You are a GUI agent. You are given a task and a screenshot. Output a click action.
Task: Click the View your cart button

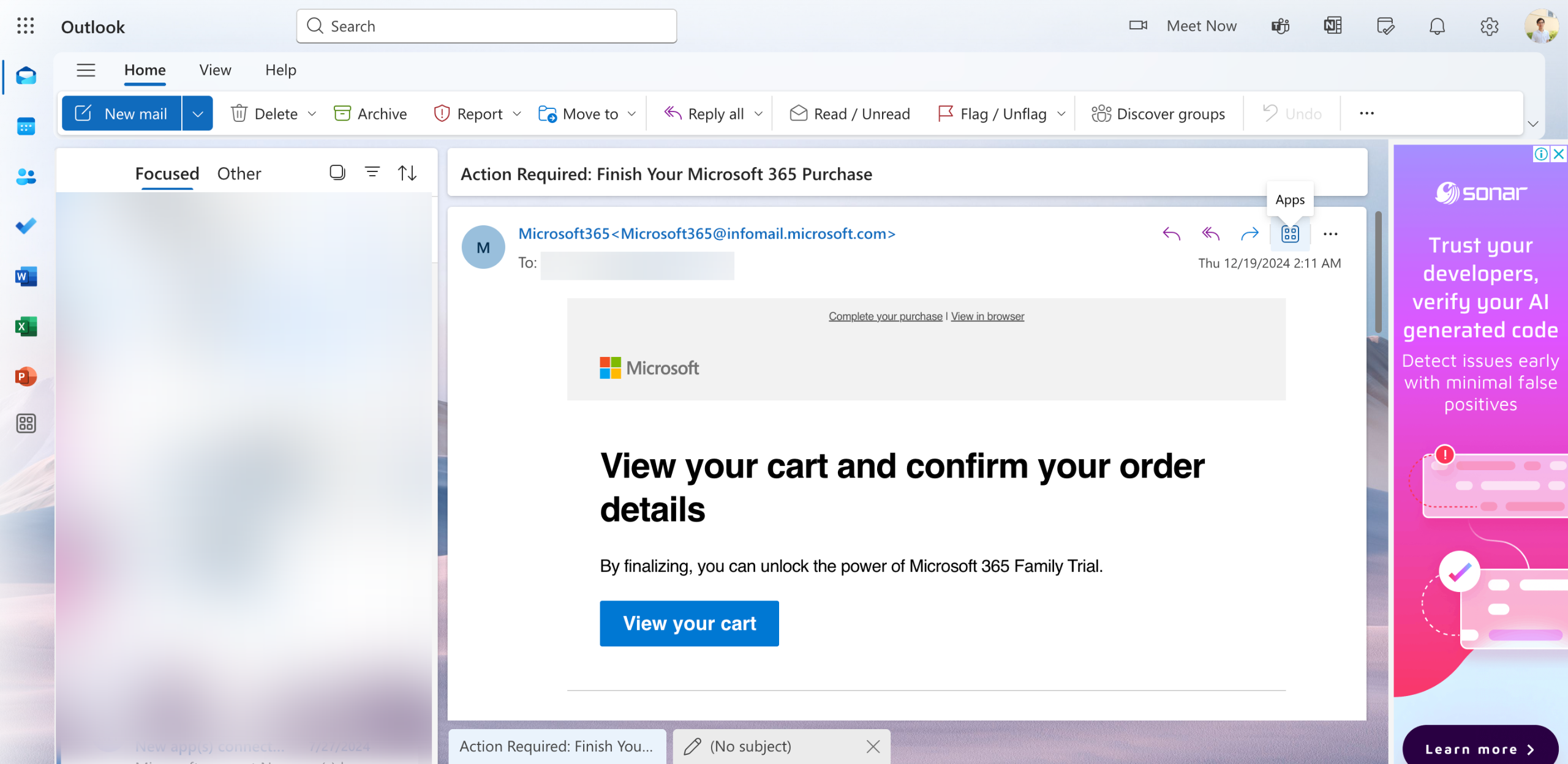689,623
